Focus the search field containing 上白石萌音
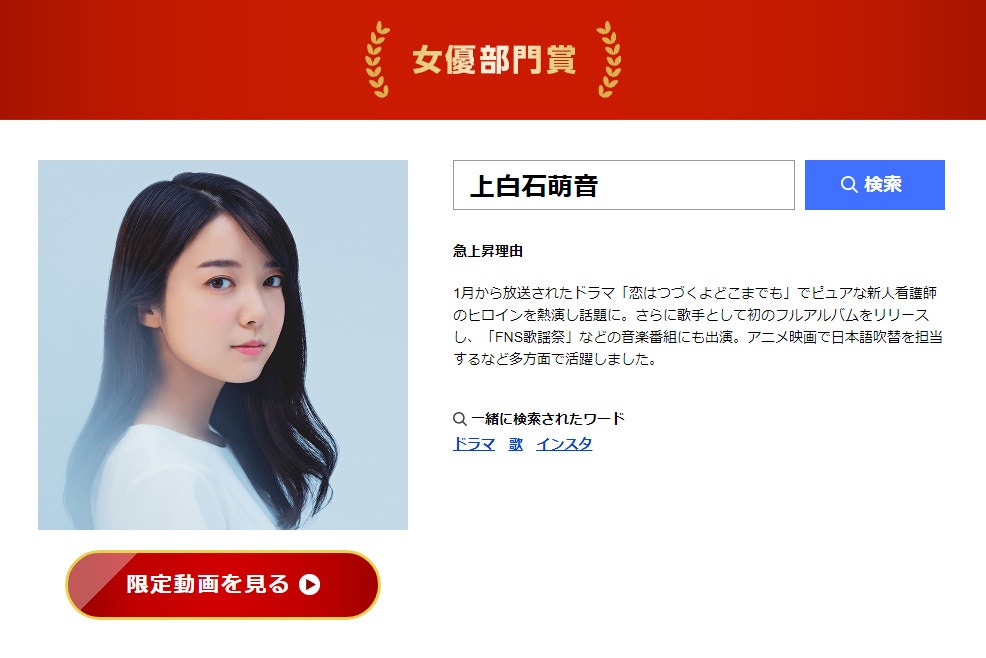This screenshot has height=658, width=986. 624,185
